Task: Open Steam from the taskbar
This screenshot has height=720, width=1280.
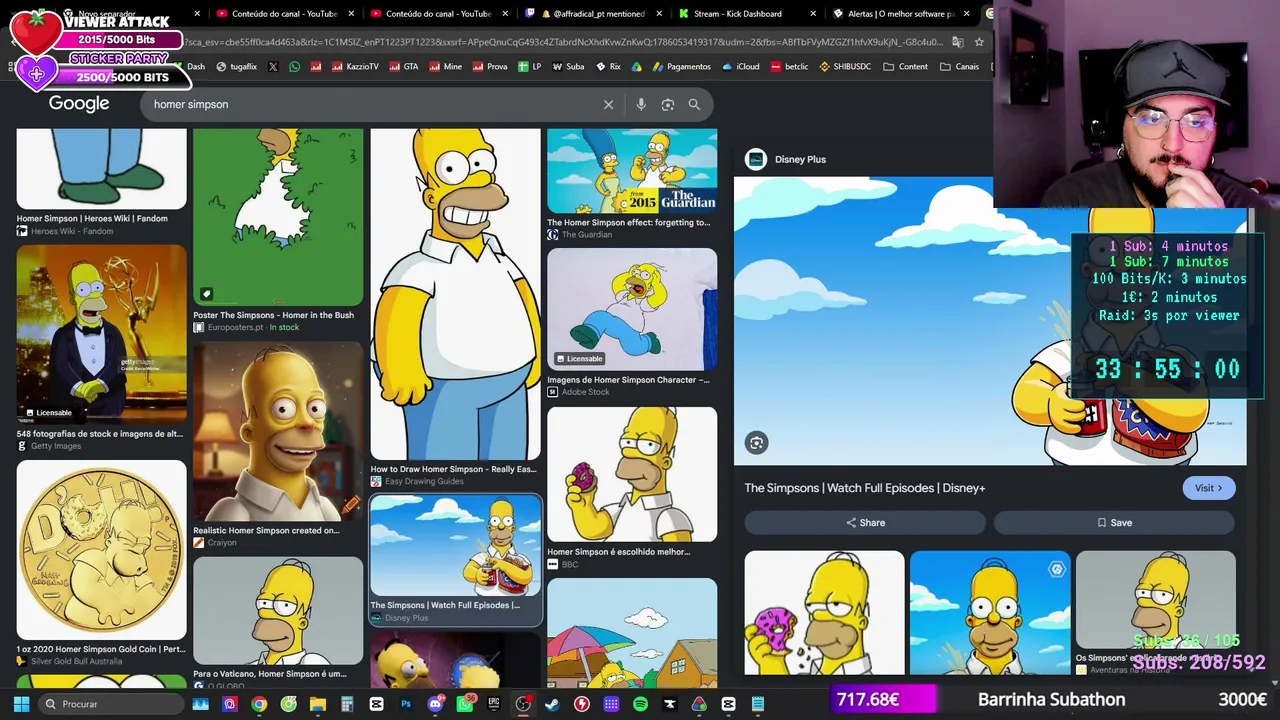Action: (552, 704)
